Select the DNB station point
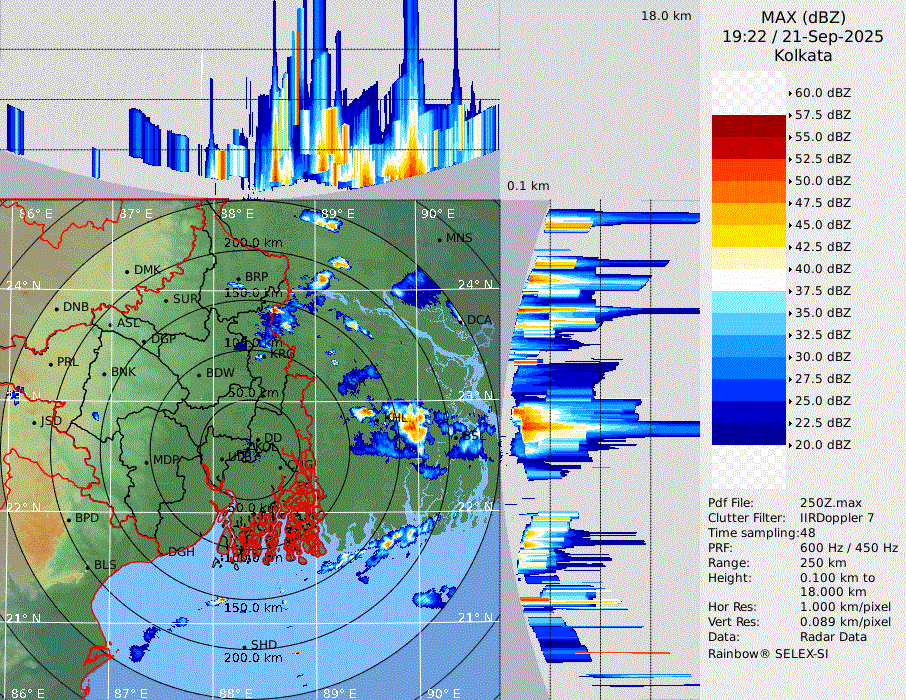This screenshot has height=700, width=906. tap(57, 307)
